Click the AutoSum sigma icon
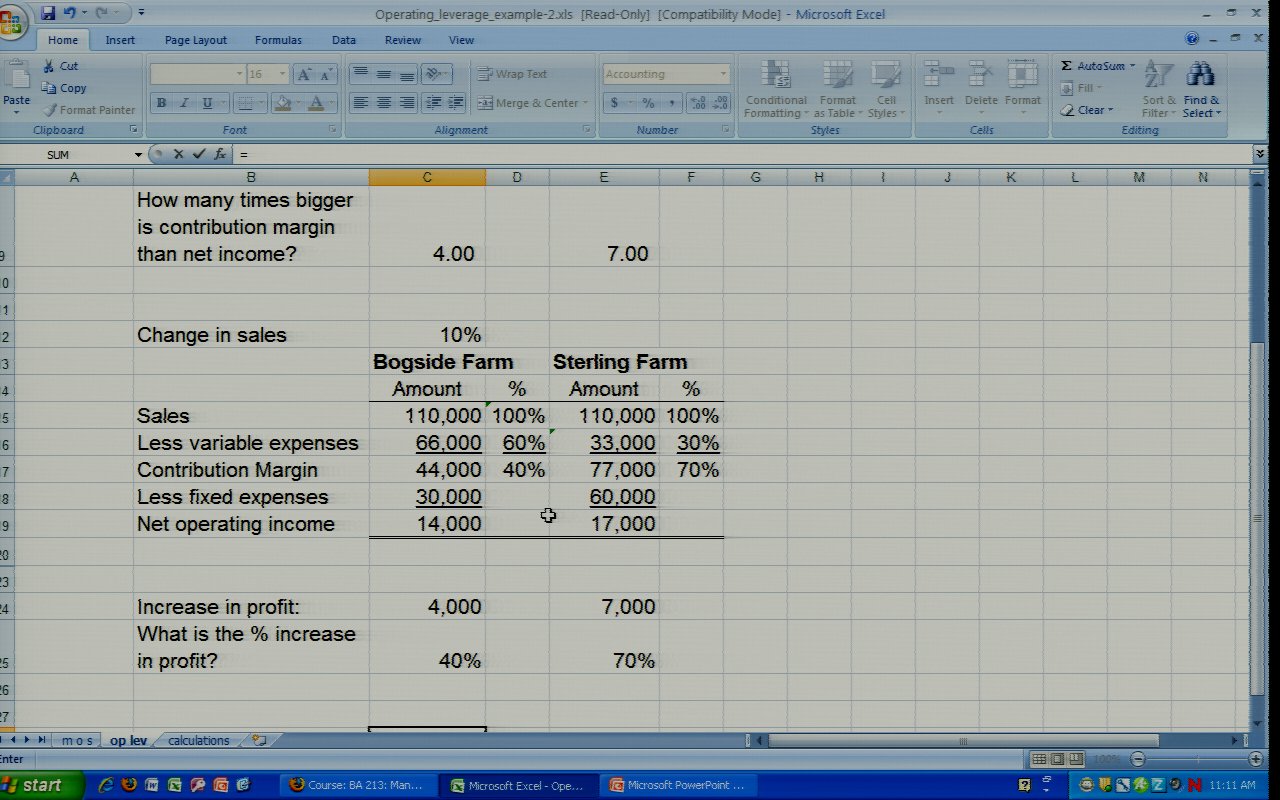This screenshot has height=800, width=1280. pyautogui.click(x=1067, y=66)
